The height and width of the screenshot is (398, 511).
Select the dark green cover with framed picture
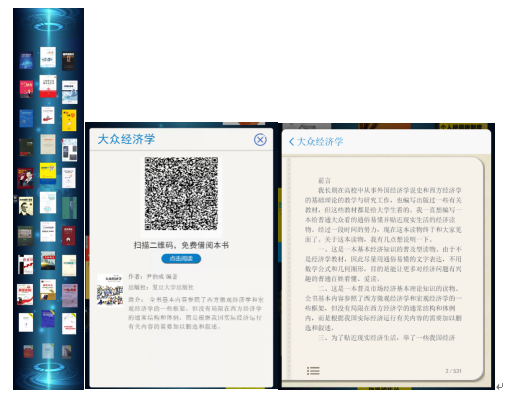25,236
